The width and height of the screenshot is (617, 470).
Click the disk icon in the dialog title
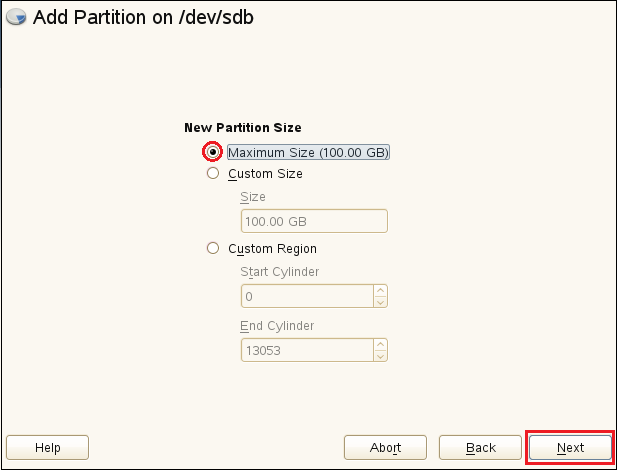[18, 19]
